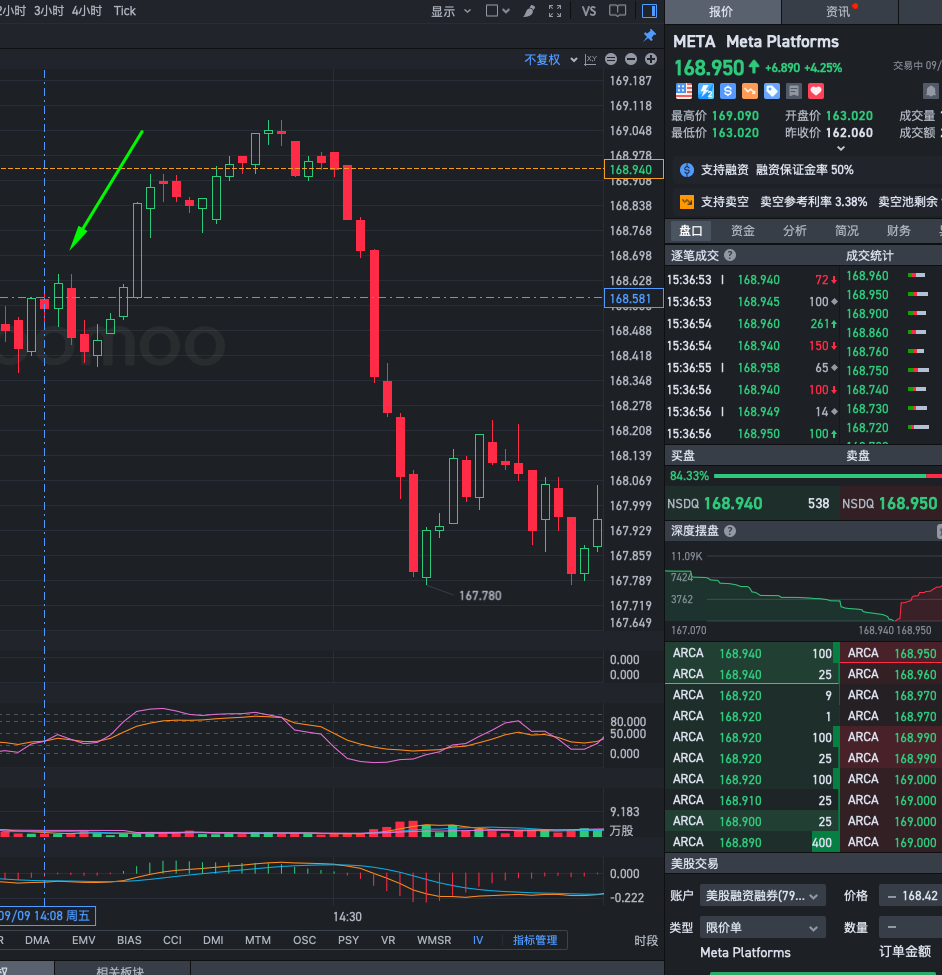Switch chart to 3小时 interval
The width and height of the screenshot is (942, 975).
(x=49, y=11)
